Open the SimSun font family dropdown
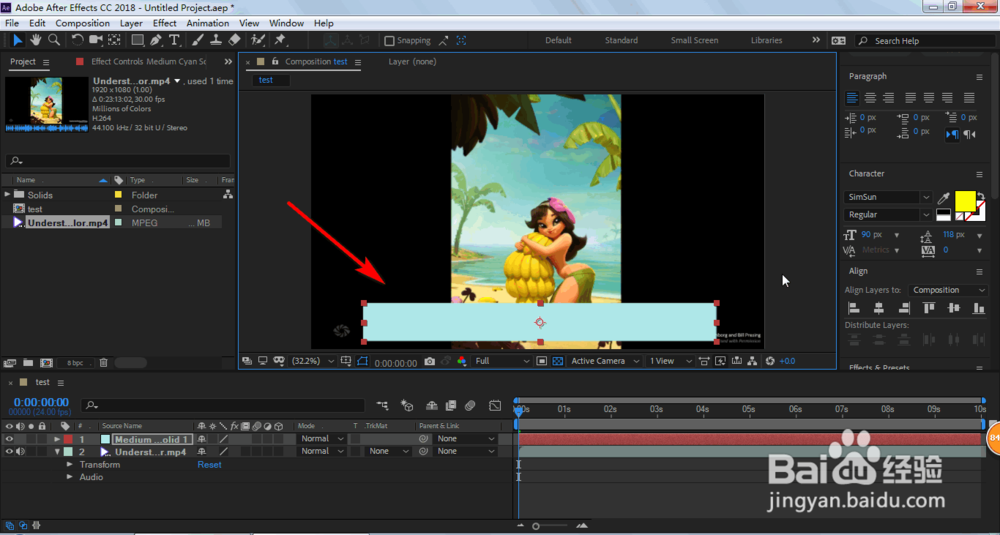 [x=888, y=198]
